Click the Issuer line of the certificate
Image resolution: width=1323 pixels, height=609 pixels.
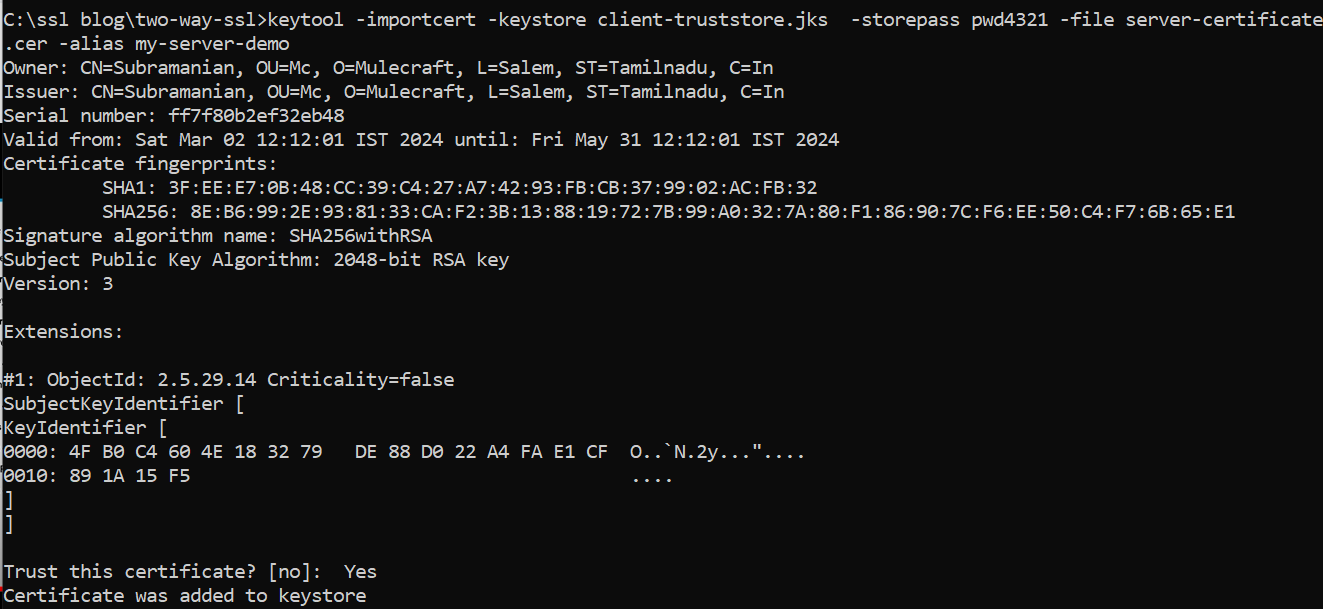click(x=393, y=92)
